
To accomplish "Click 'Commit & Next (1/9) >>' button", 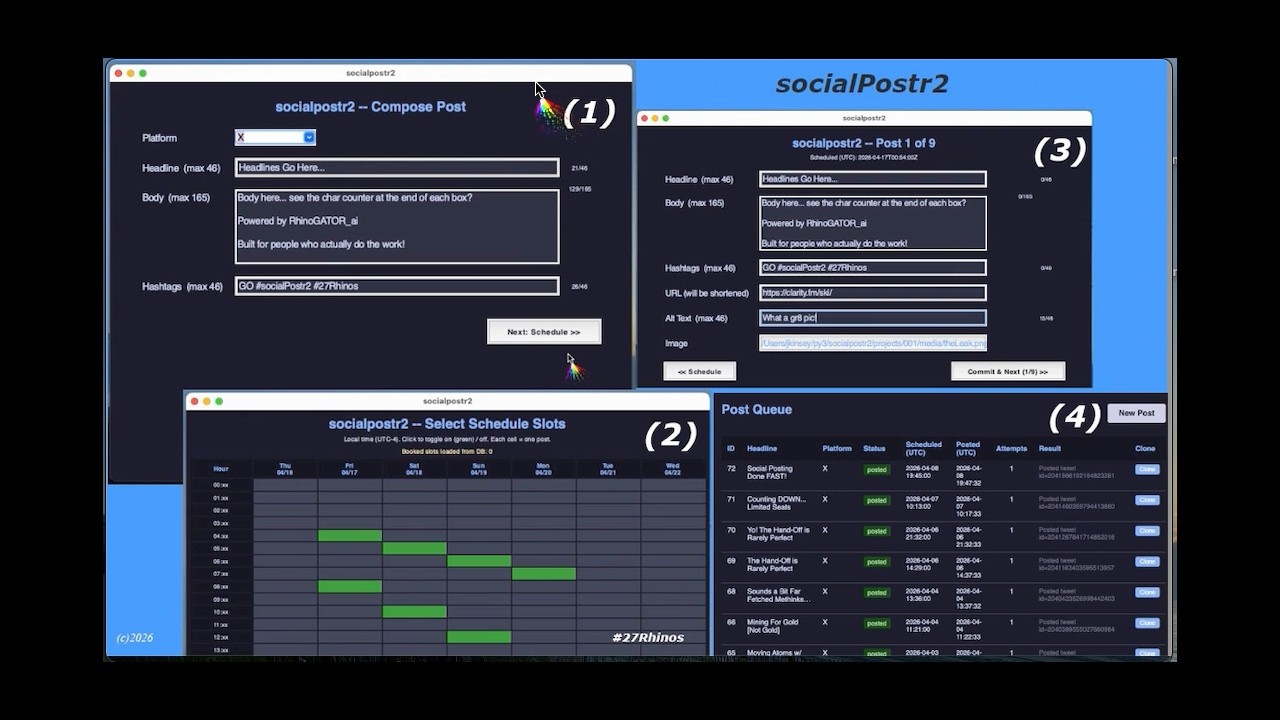I will 1008,371.
